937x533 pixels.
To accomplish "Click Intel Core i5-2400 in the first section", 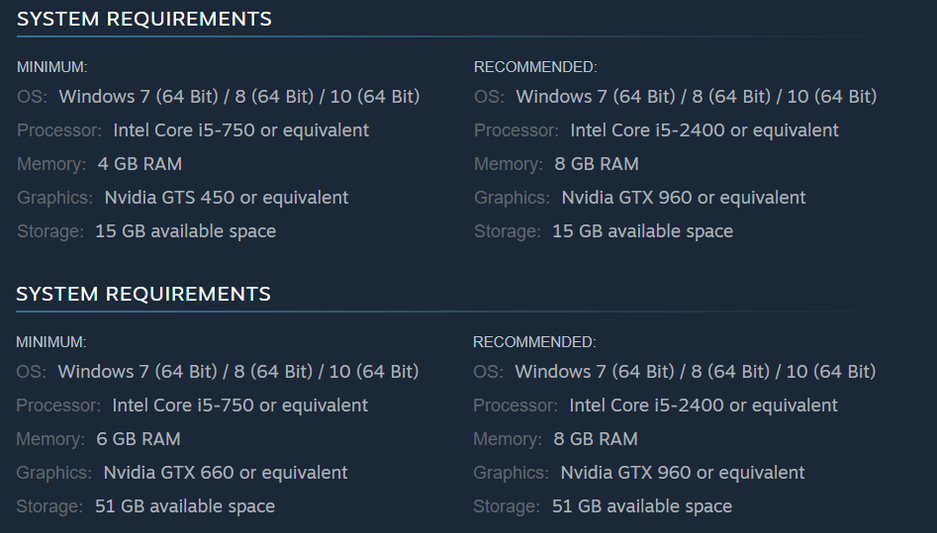I will click(704, 130).
